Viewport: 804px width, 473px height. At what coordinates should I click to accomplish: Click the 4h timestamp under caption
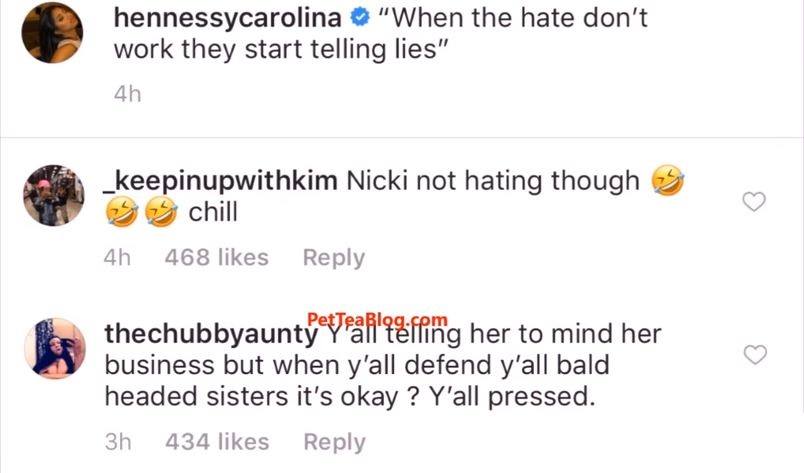click(127, 94)
